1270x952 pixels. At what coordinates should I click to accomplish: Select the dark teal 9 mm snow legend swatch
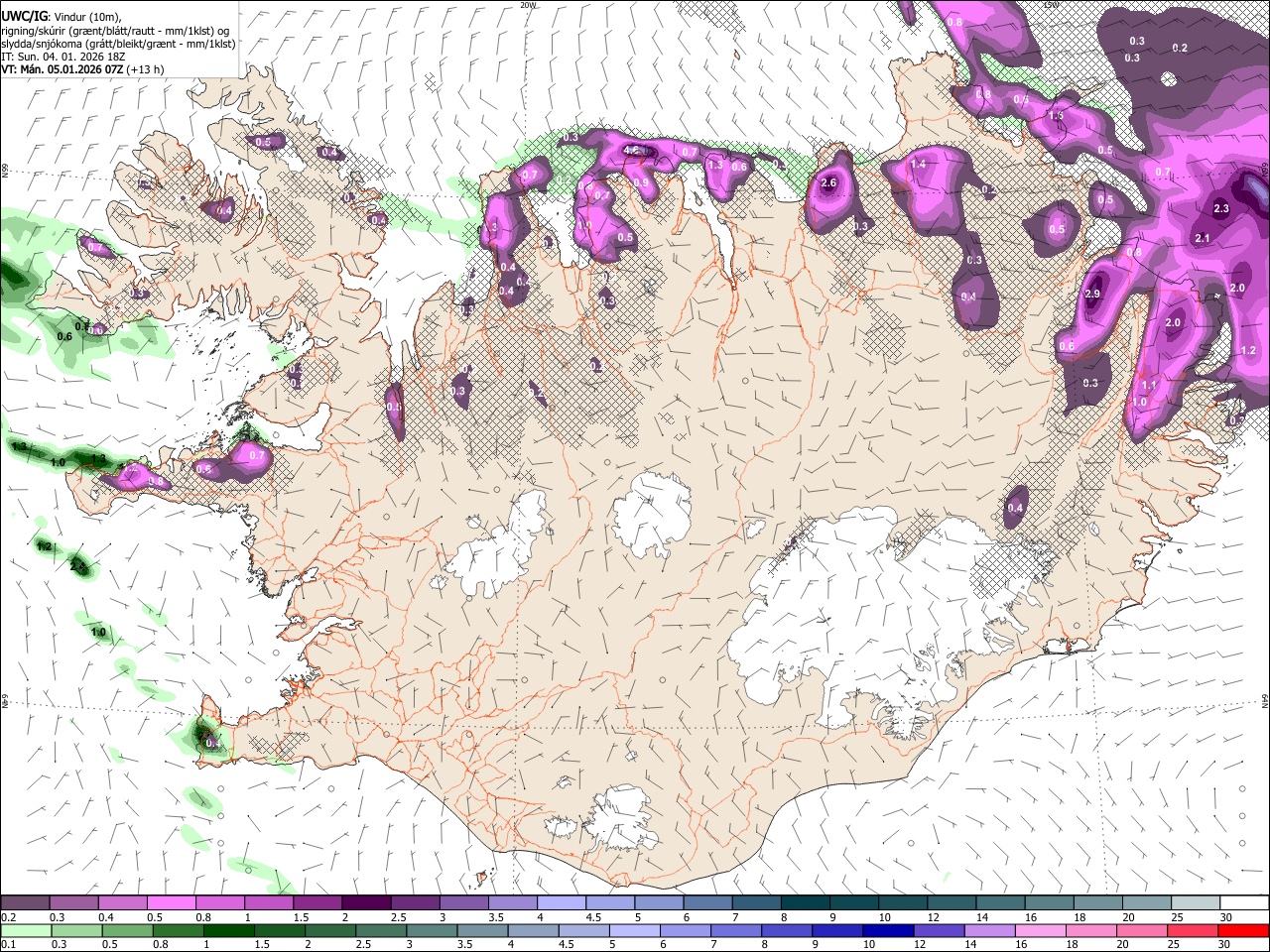tap(853, 903)
